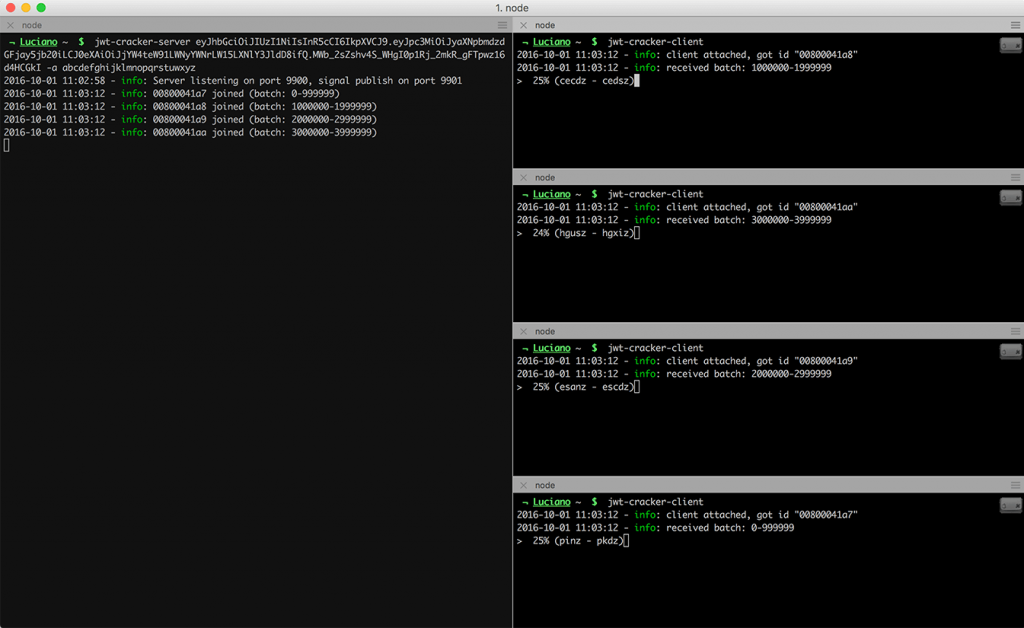This screenshot has height=628, width=1024.
Task: Click the "25% (esanz - escdz)" progress line
Action: tap(575, 387)
